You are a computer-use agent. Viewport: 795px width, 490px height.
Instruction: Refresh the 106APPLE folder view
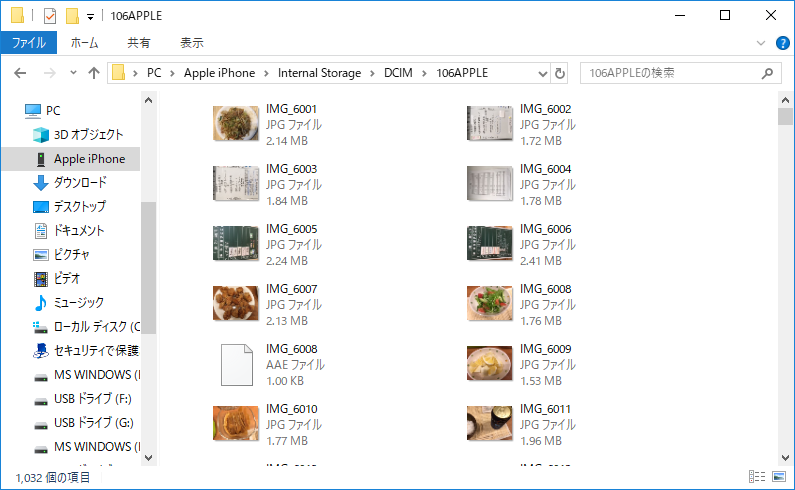pyautogui.click(x=560, y=74)
